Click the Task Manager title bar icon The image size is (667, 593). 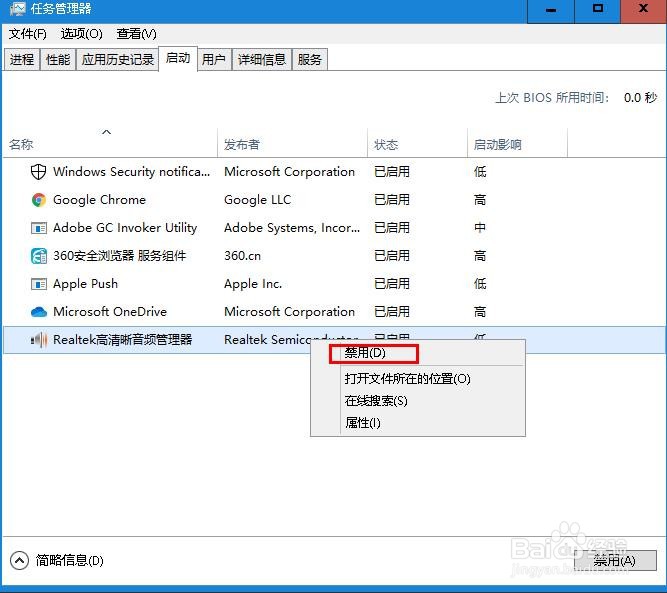tap(17, 9)
